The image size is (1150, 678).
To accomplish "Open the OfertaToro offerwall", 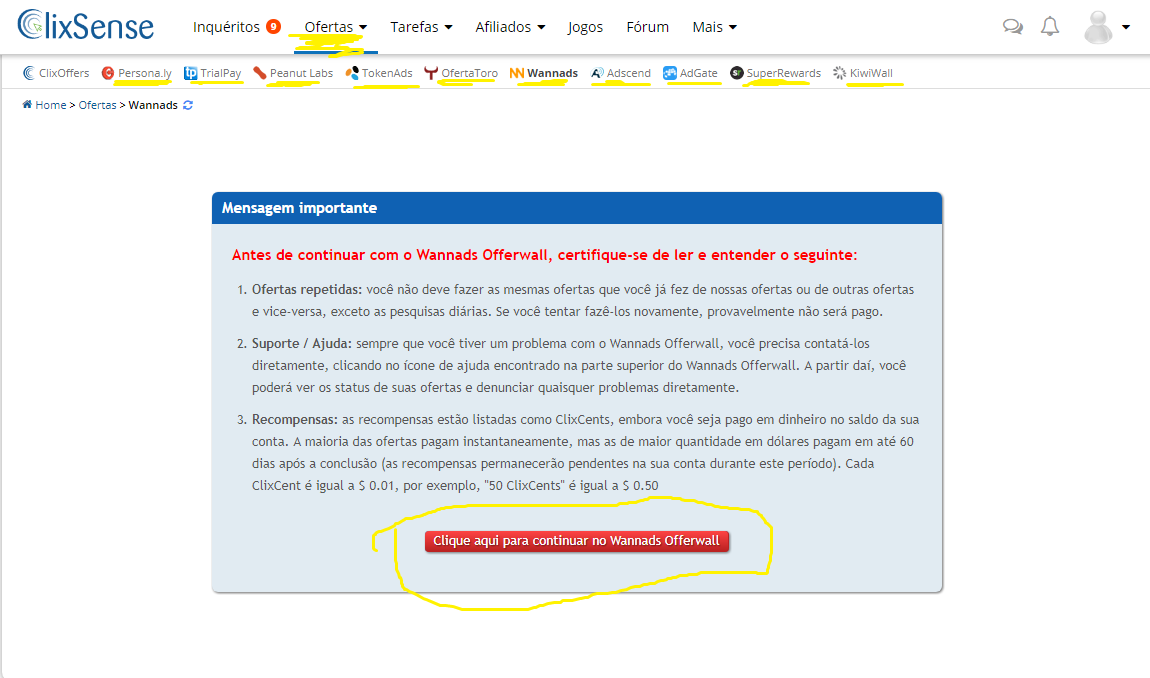I will tap(461, 73).
